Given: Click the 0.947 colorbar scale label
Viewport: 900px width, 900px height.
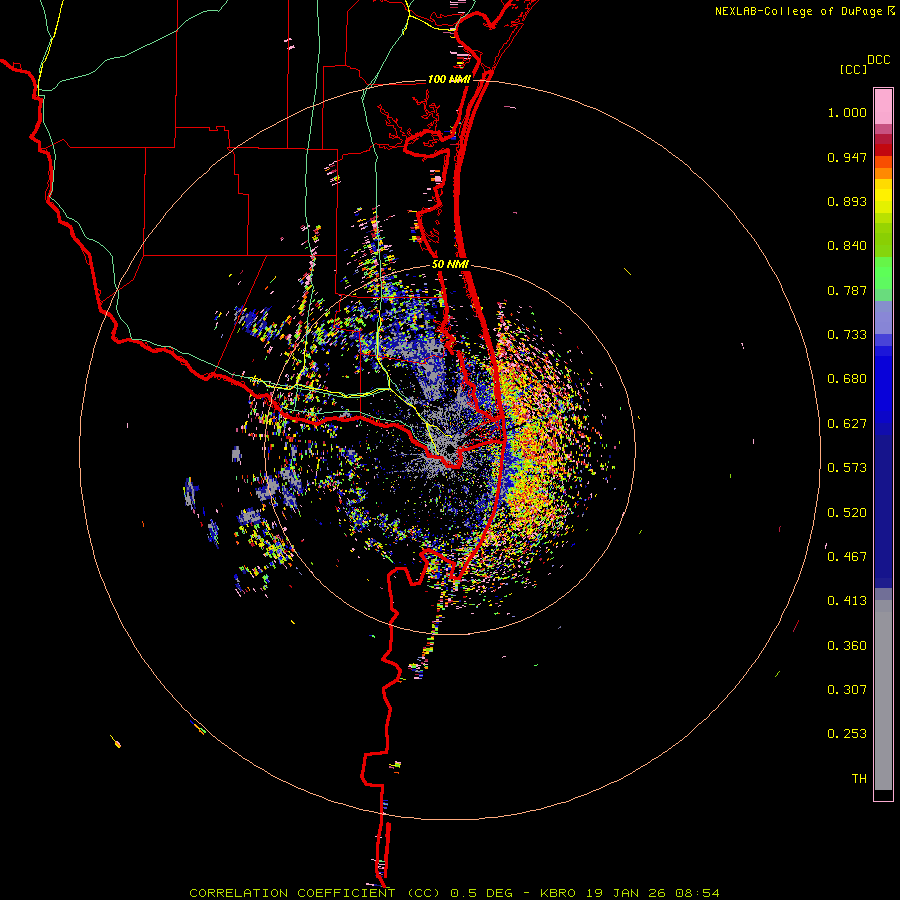Looking at the screenshot, I should (847, 157).
